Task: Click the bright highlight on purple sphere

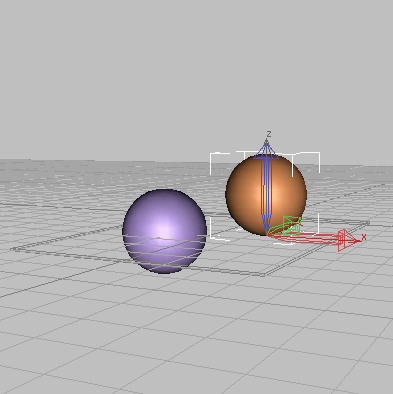Action: point(163,230)
